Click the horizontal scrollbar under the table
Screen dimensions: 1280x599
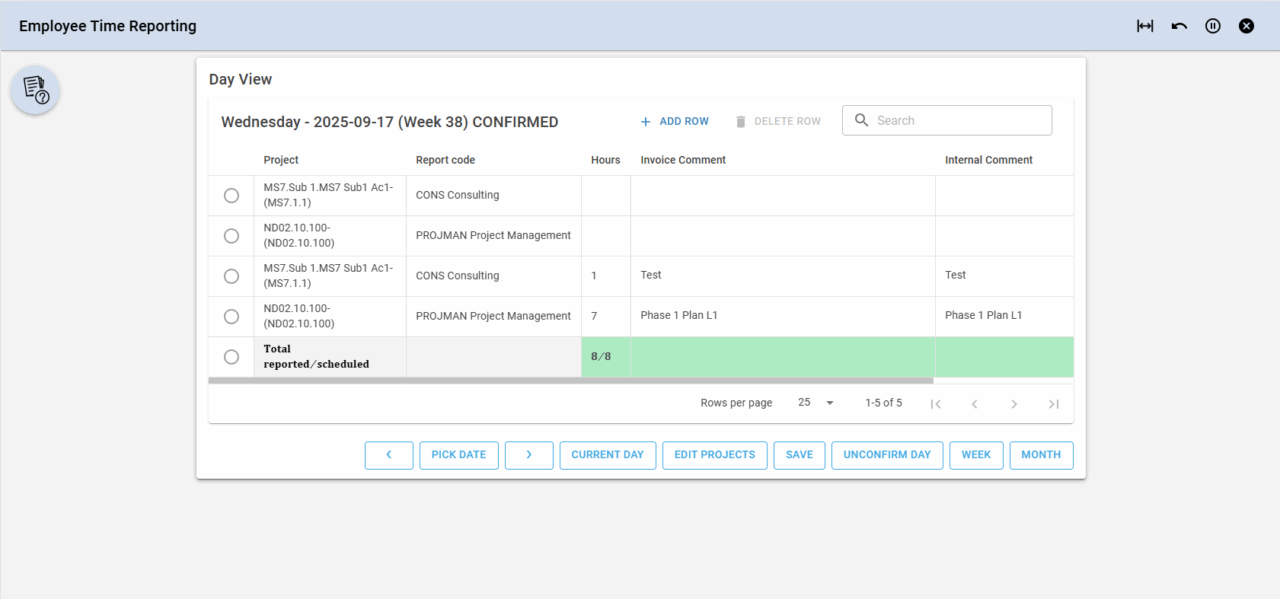coord(570,381)
